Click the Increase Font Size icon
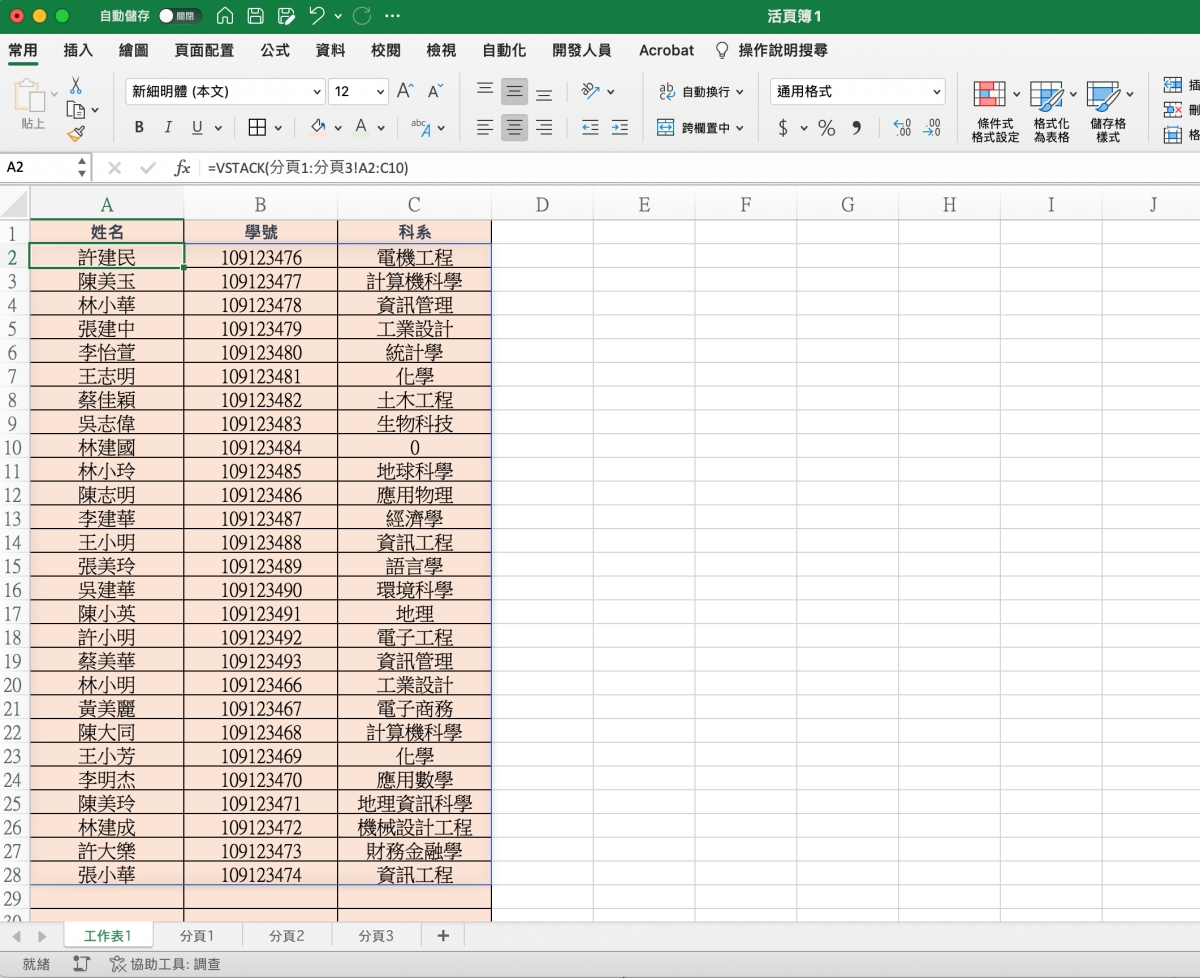The width and height of the screenshot is (1200, 978). [405, 91]
